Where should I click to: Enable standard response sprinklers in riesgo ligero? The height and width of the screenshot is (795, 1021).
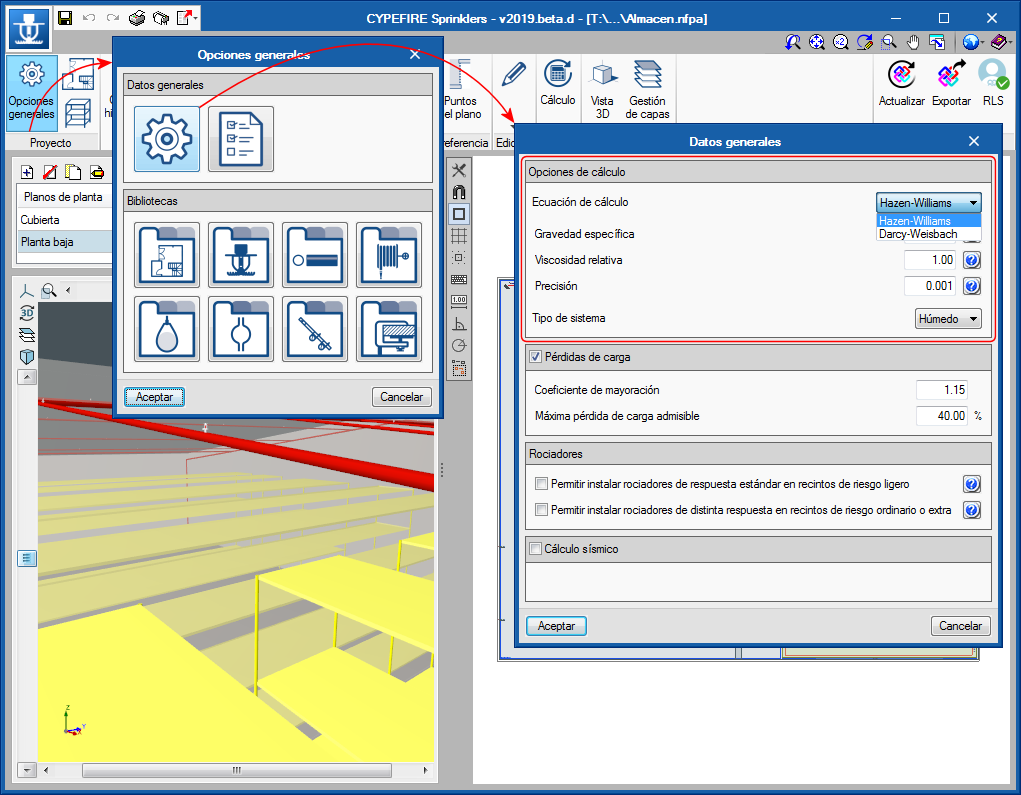(541, 484)
